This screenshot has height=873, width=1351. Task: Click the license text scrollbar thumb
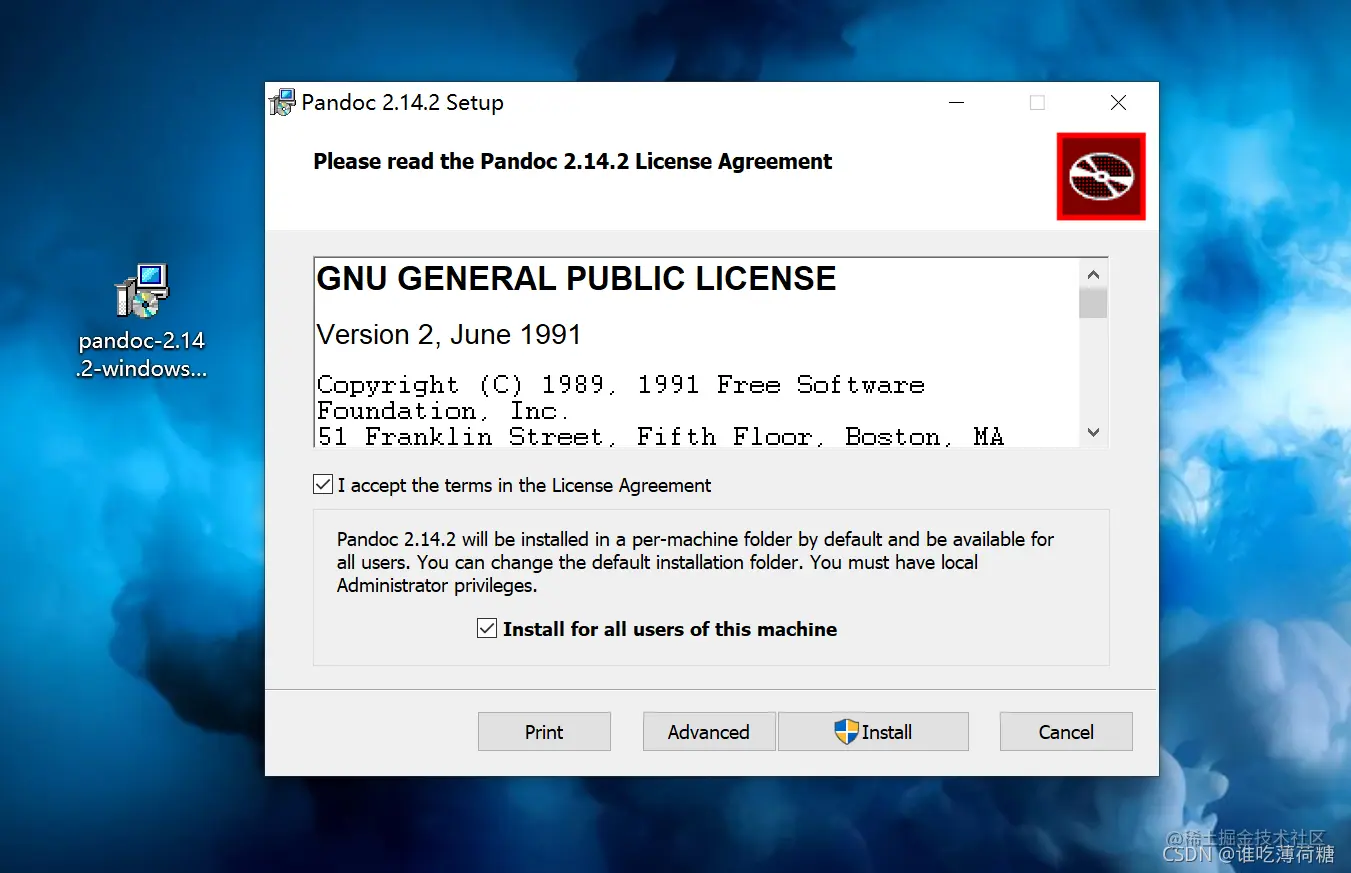1093,303
